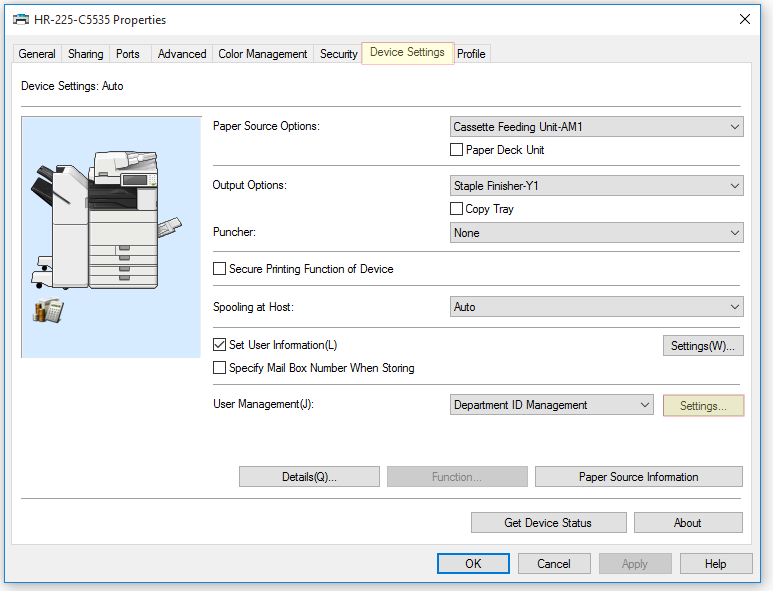Open the Puncher dropdown list
Viewport: 773px width, 591px height.
(596, 233)
